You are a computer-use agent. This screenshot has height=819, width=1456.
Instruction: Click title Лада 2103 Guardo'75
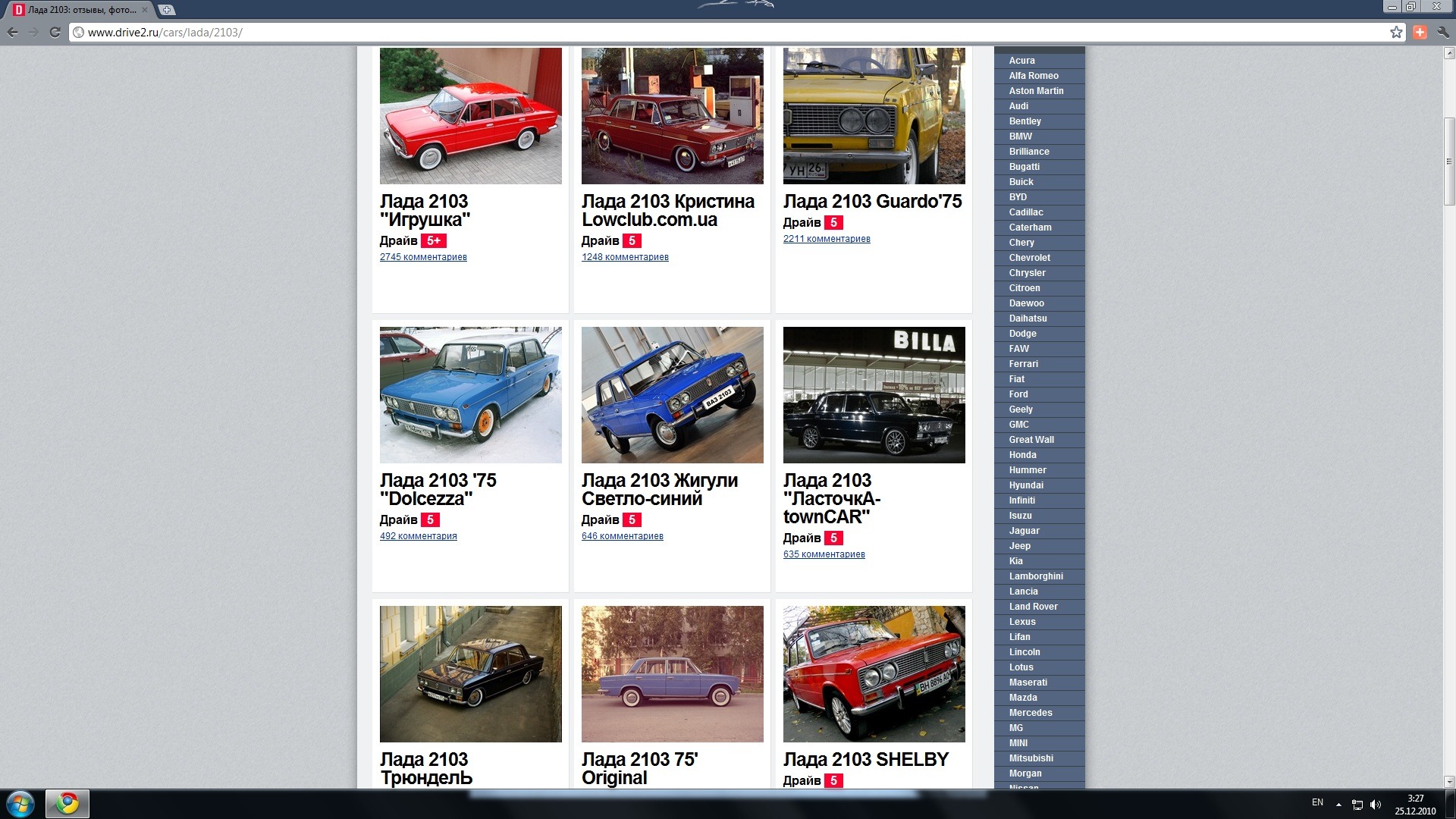tap(872, 202)
